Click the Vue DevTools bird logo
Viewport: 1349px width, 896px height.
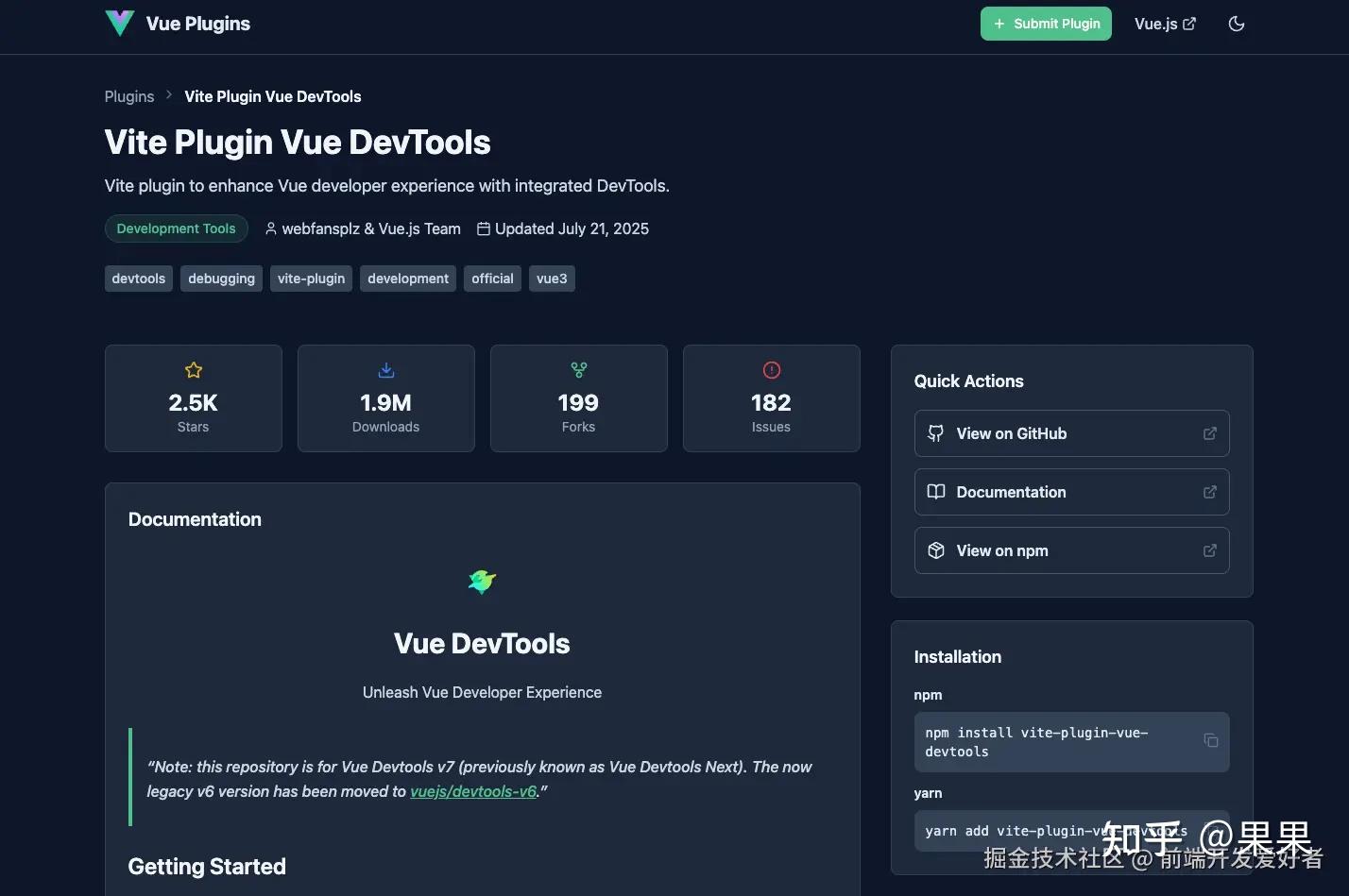[482, 582]
